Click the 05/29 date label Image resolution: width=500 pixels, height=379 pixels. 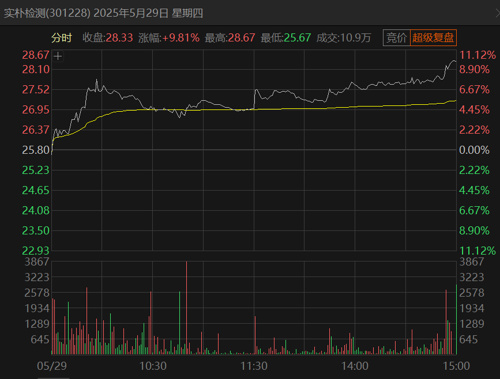52,366
